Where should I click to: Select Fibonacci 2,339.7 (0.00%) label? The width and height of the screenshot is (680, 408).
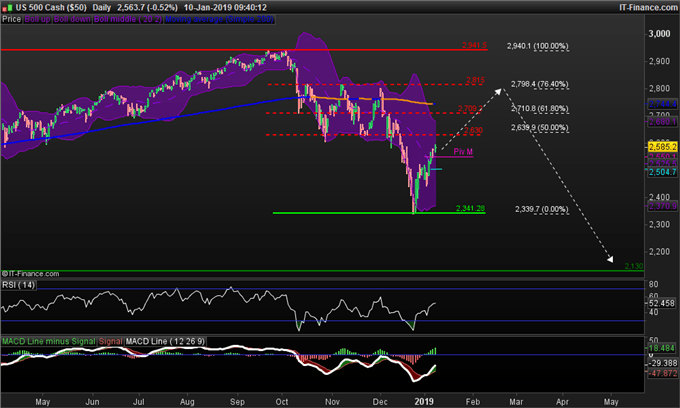pyautogui.click(x=542, y=209)
